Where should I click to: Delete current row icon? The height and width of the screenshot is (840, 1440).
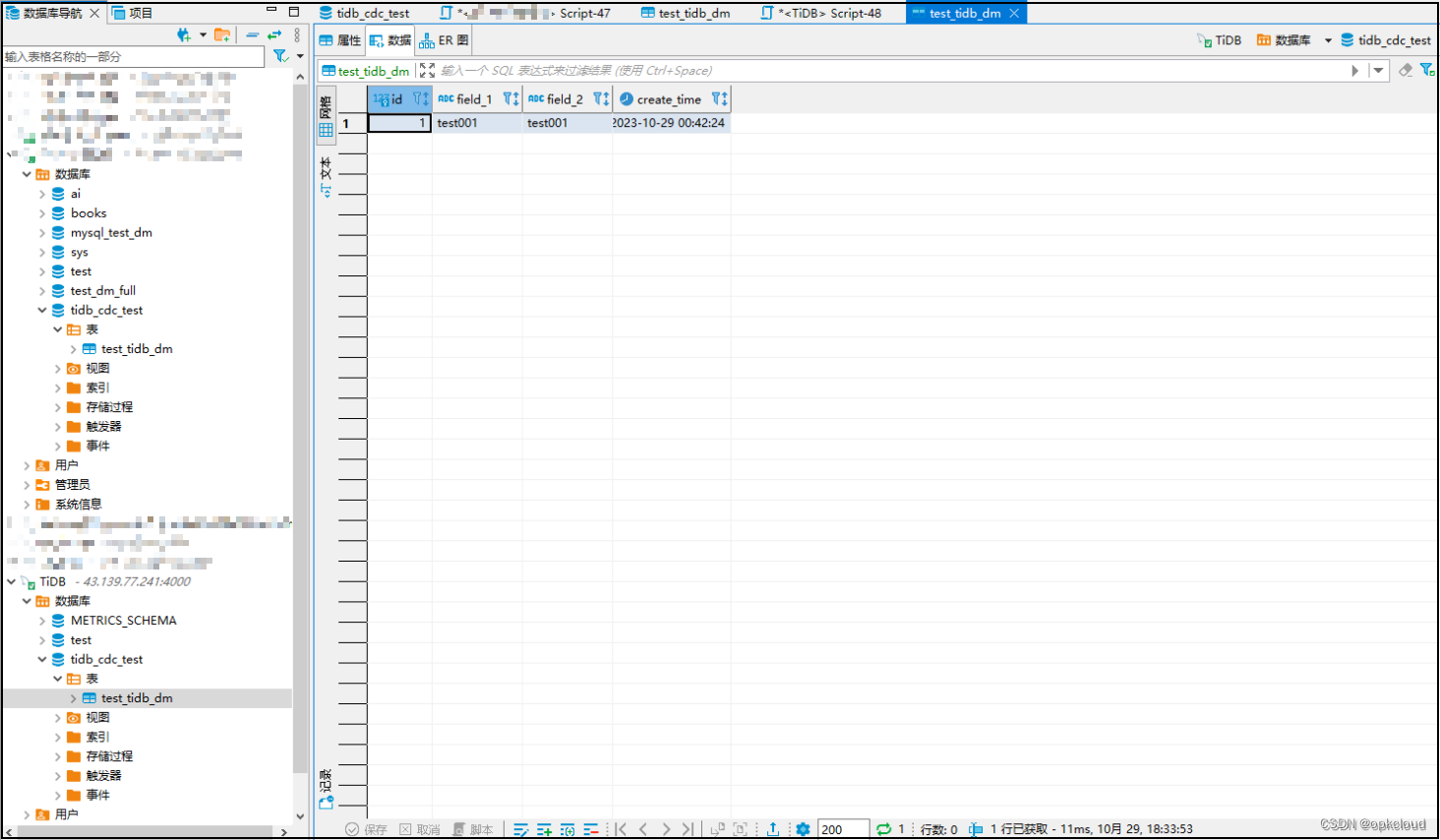[591, 829]
